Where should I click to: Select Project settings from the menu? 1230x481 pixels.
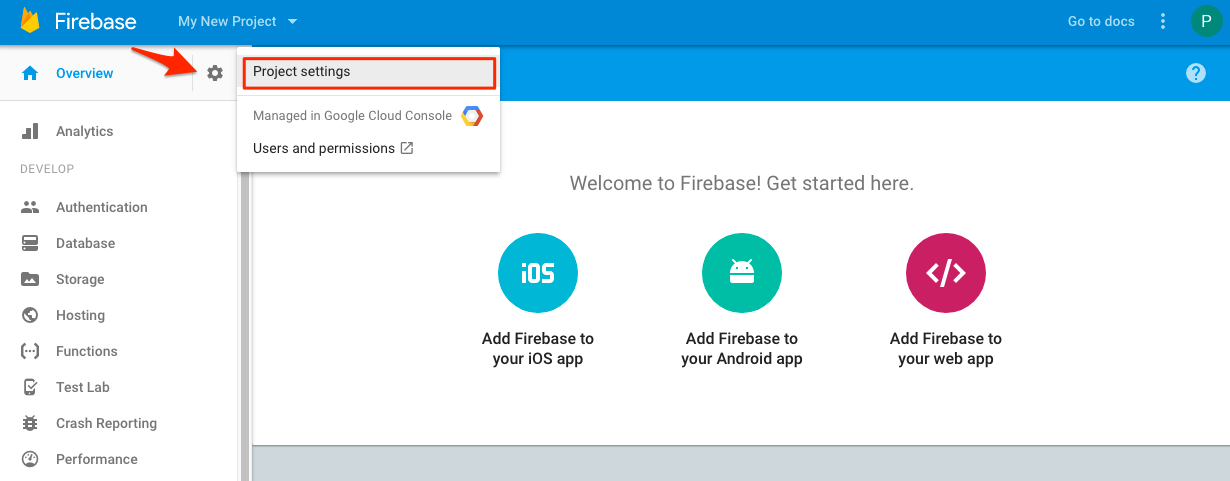coord(368,72)
